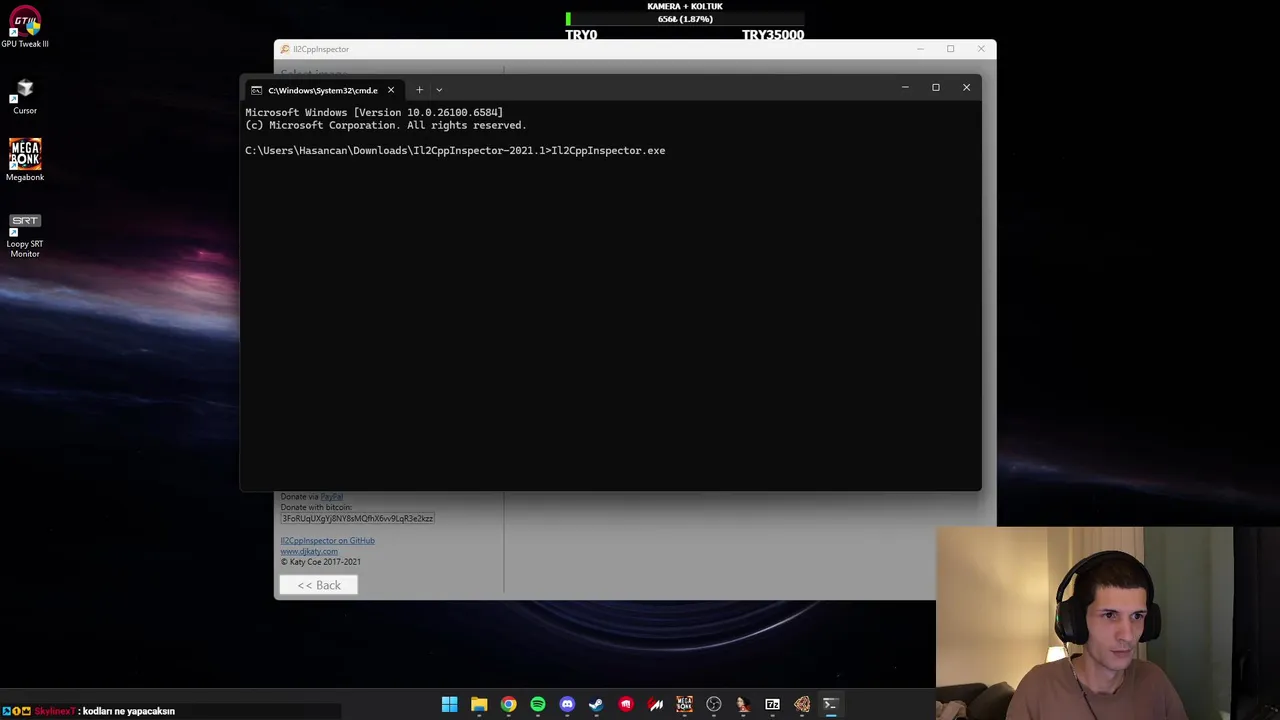Click the cmd icon in the terminal tab
Image resolution: width=1280 pixels, height=720 pixels.
pyautogui.click(x=257, y=90)
